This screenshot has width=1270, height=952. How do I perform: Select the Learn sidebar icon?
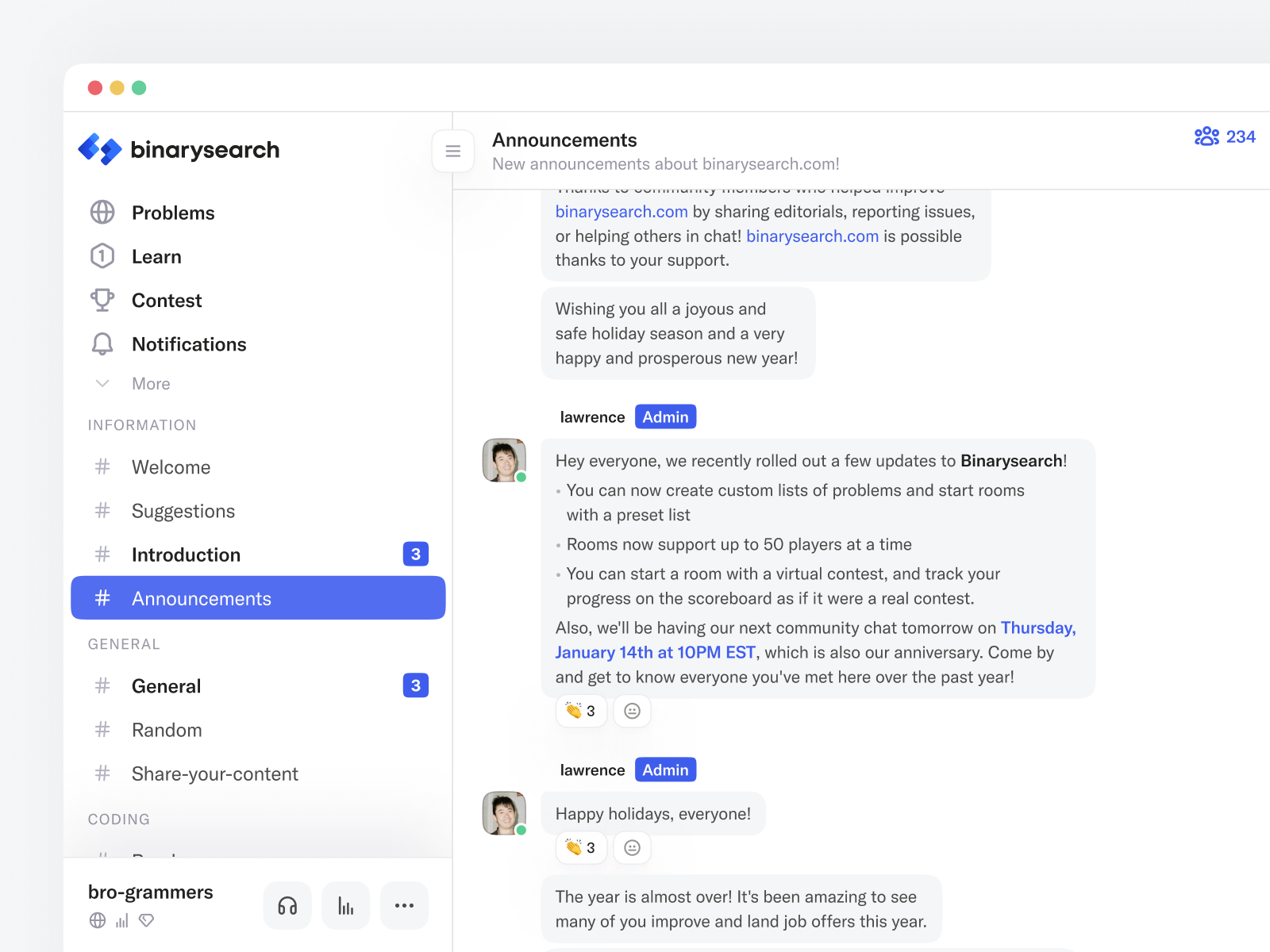tap(102, 255)
